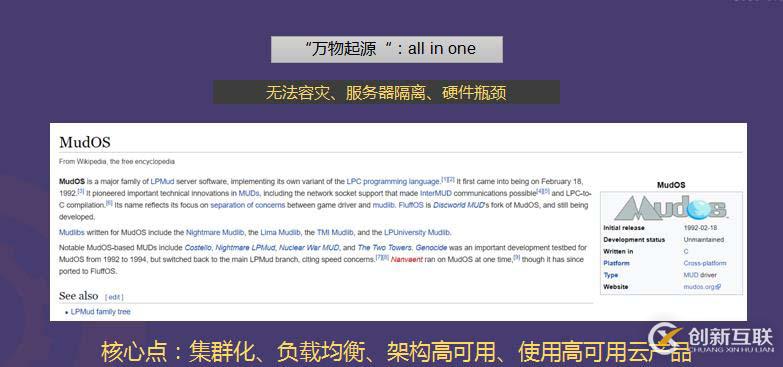Open the Cross-platform link in infobox

705,263
